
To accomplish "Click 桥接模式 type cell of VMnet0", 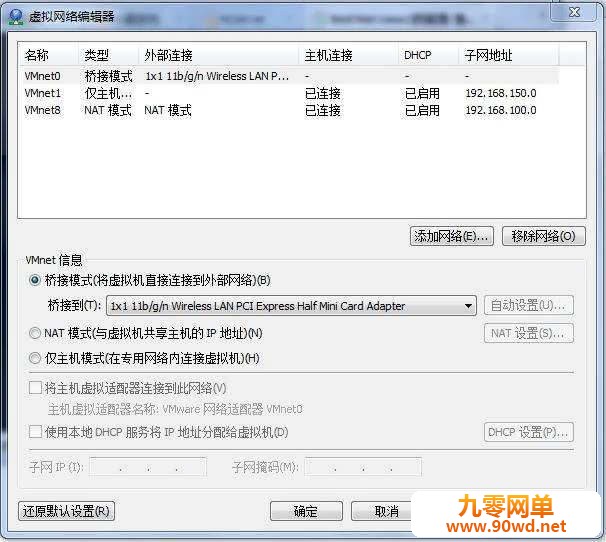I will click(109, 76).
